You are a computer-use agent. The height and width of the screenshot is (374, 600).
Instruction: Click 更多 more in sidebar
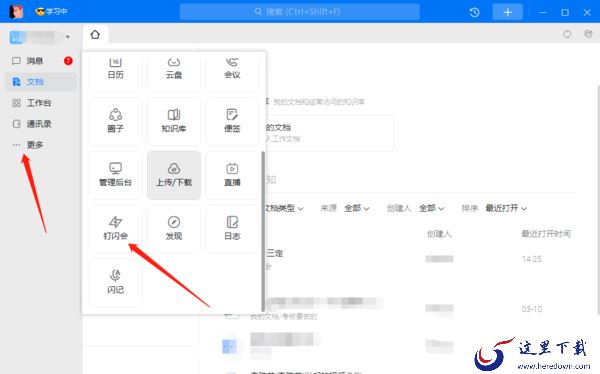pyautogui.click(x=41, y=145)
